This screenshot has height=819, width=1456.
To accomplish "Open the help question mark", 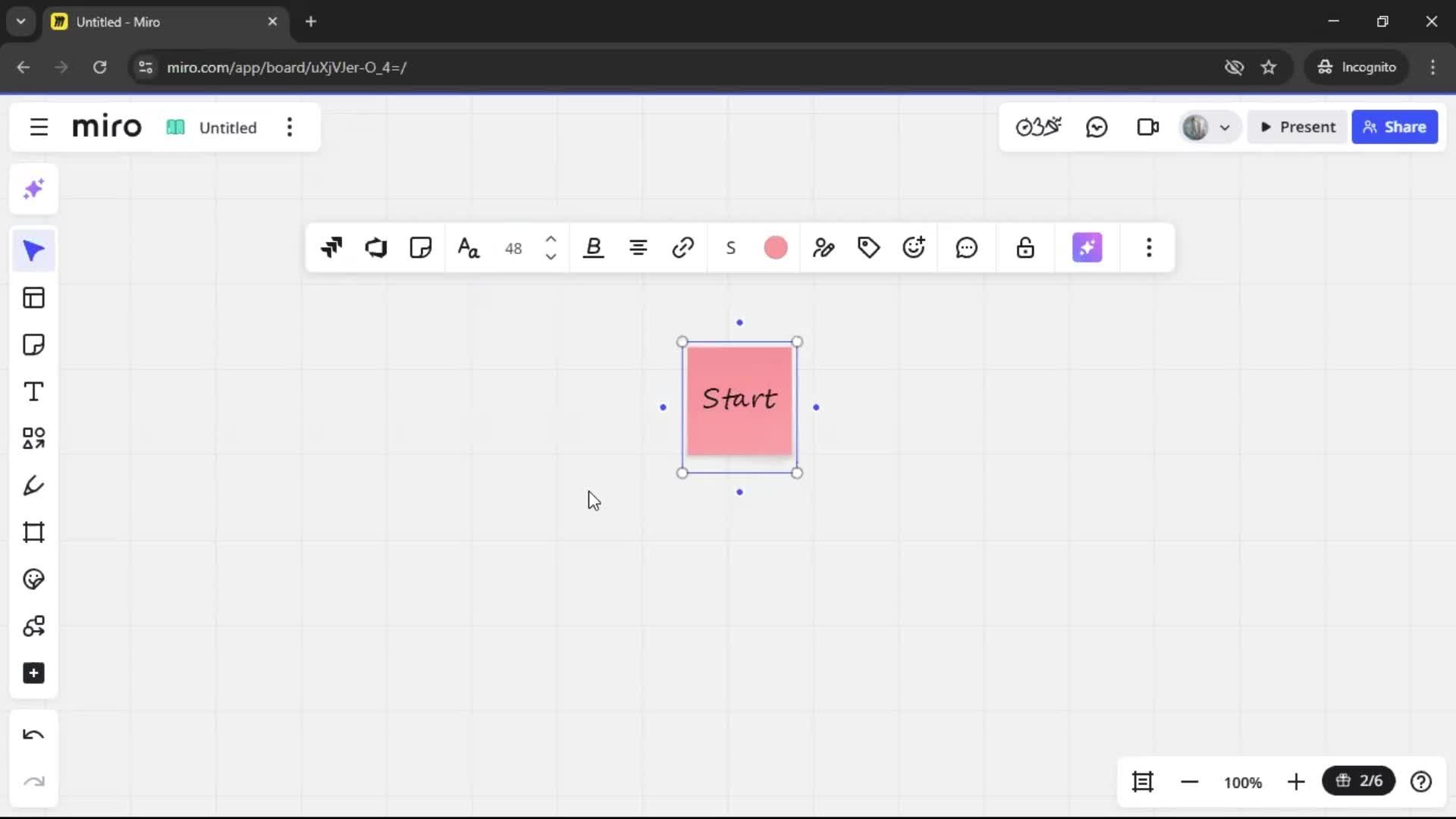I will pyautogui.click(x=1421, y=782).
